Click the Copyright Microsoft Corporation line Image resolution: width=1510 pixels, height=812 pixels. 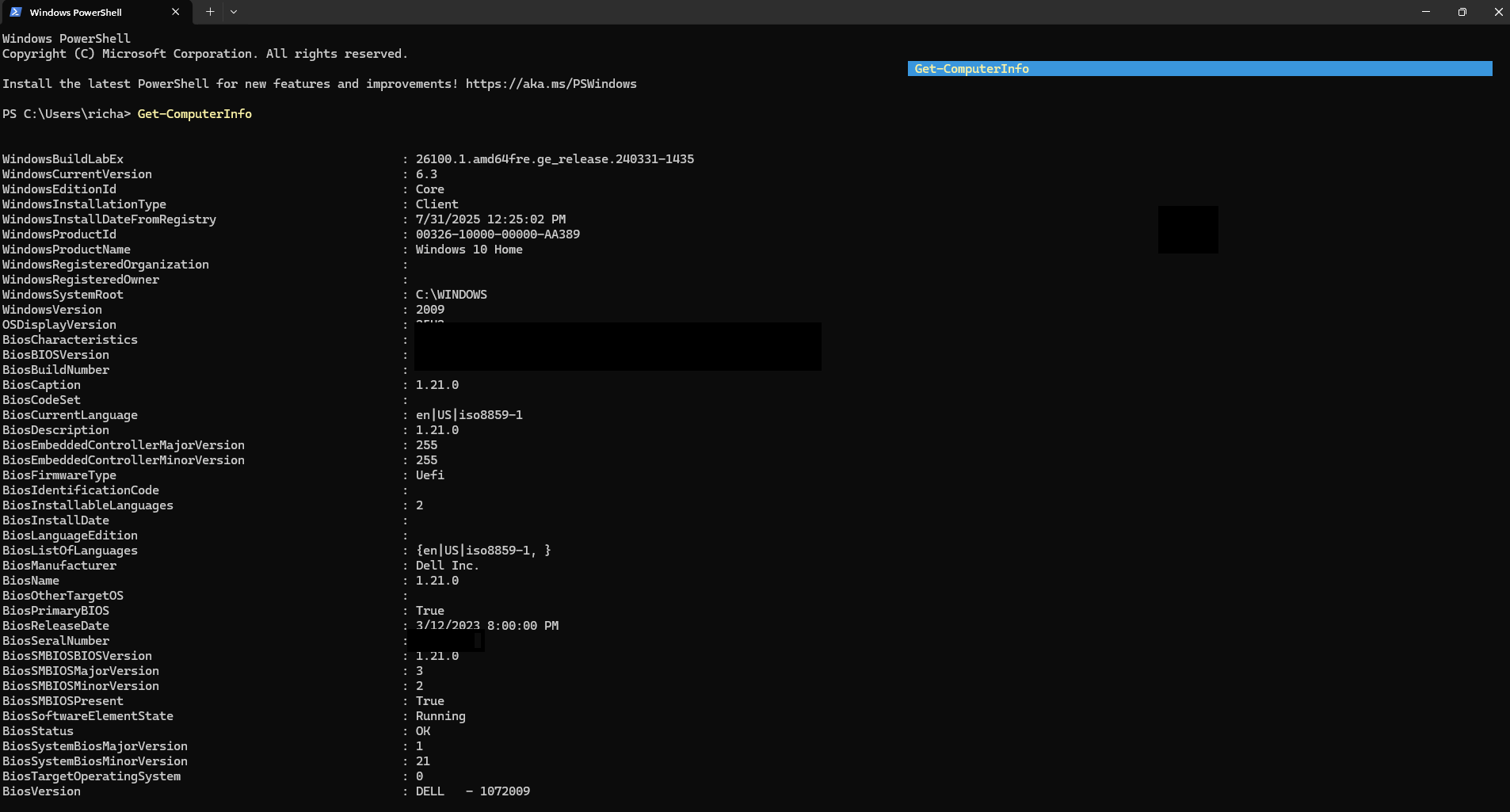point(204,54)
